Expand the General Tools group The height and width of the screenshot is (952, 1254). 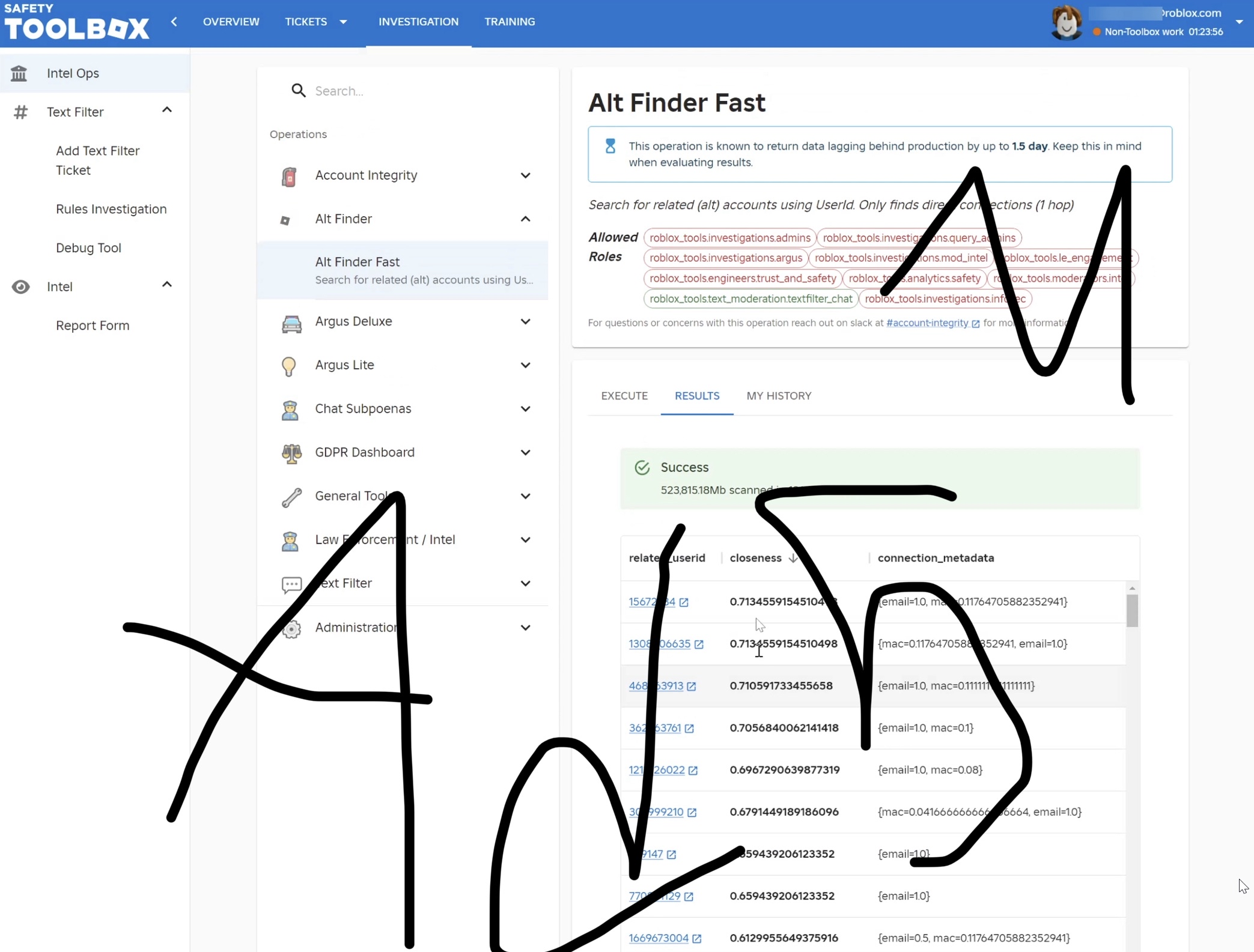coord(525,496)
